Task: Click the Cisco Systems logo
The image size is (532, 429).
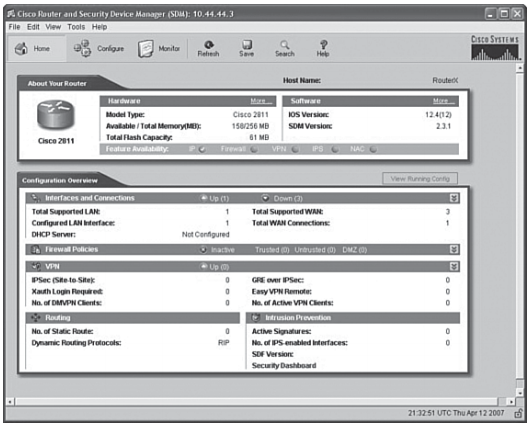Action: (x=495, y=48)
